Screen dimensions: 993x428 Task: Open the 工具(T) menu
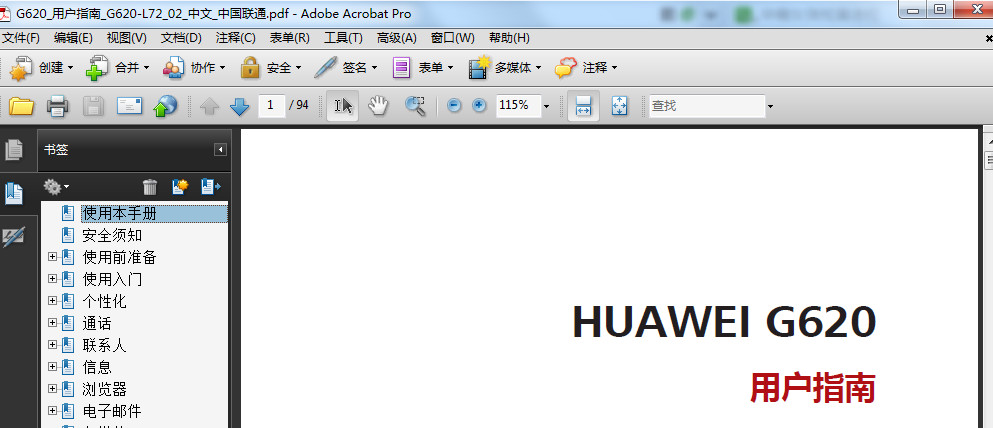coord(343,38)
